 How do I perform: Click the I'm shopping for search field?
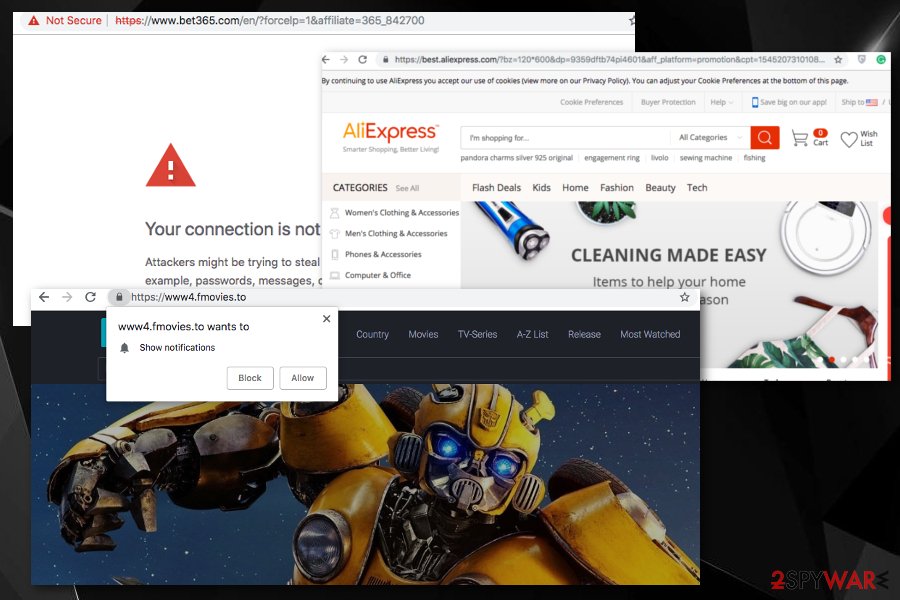point(565,138)
